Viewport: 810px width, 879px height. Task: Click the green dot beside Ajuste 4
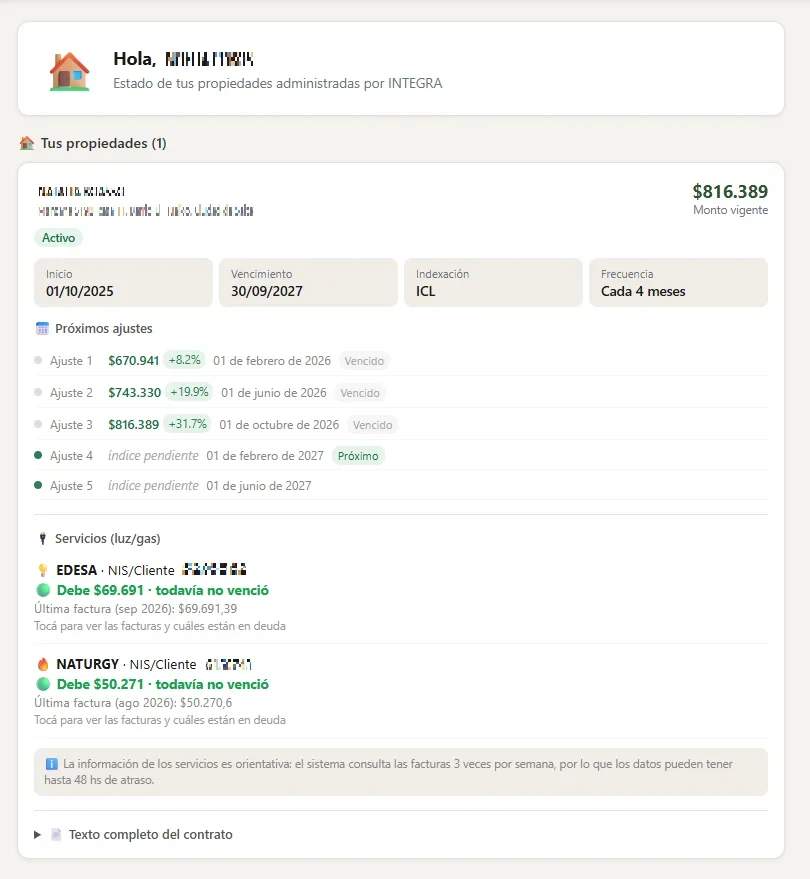click(x=38, y=455)
